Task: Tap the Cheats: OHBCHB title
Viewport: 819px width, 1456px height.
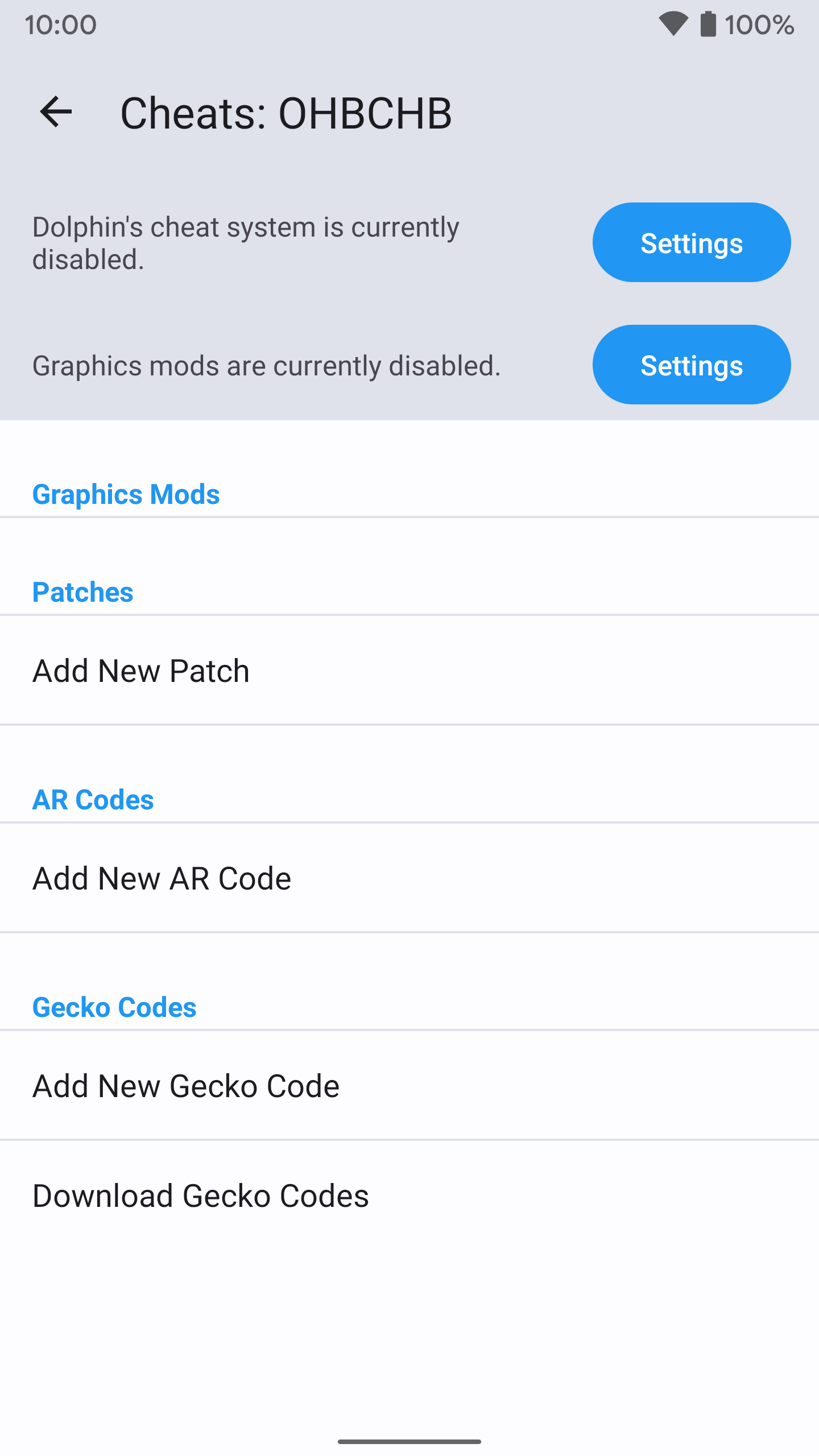Action: click(x=287, y=113)
